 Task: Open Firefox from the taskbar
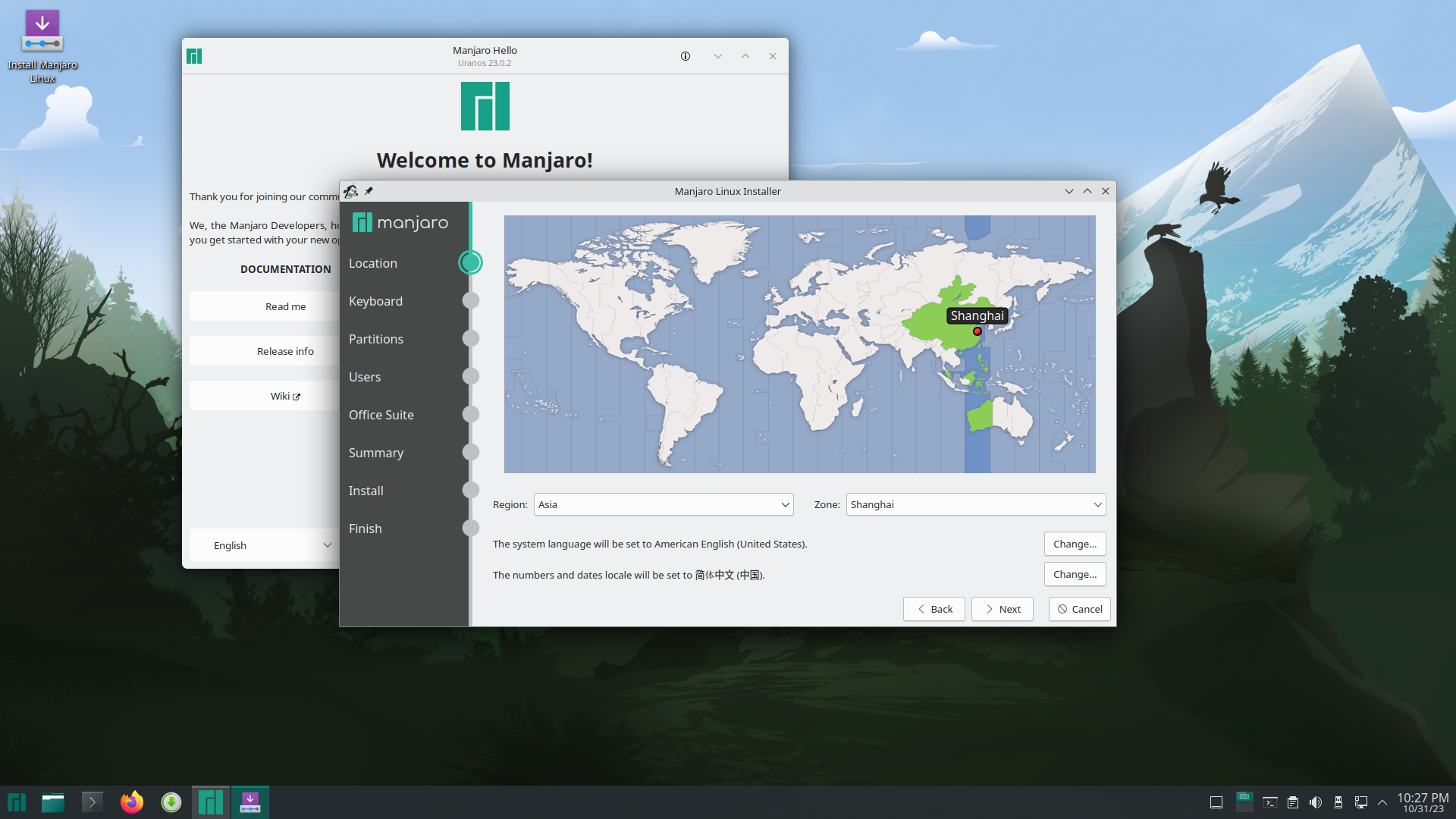pos(132,802)
